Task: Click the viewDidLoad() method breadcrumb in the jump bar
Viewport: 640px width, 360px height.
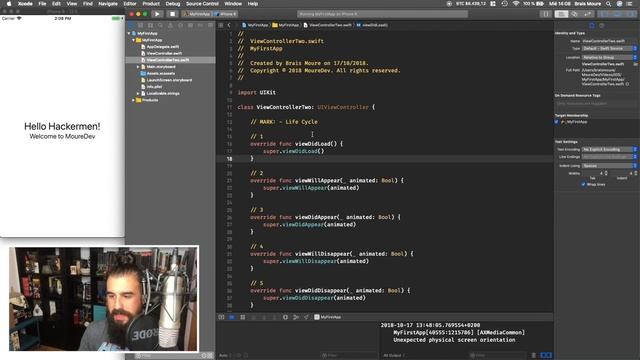Action: pos(372,25)
